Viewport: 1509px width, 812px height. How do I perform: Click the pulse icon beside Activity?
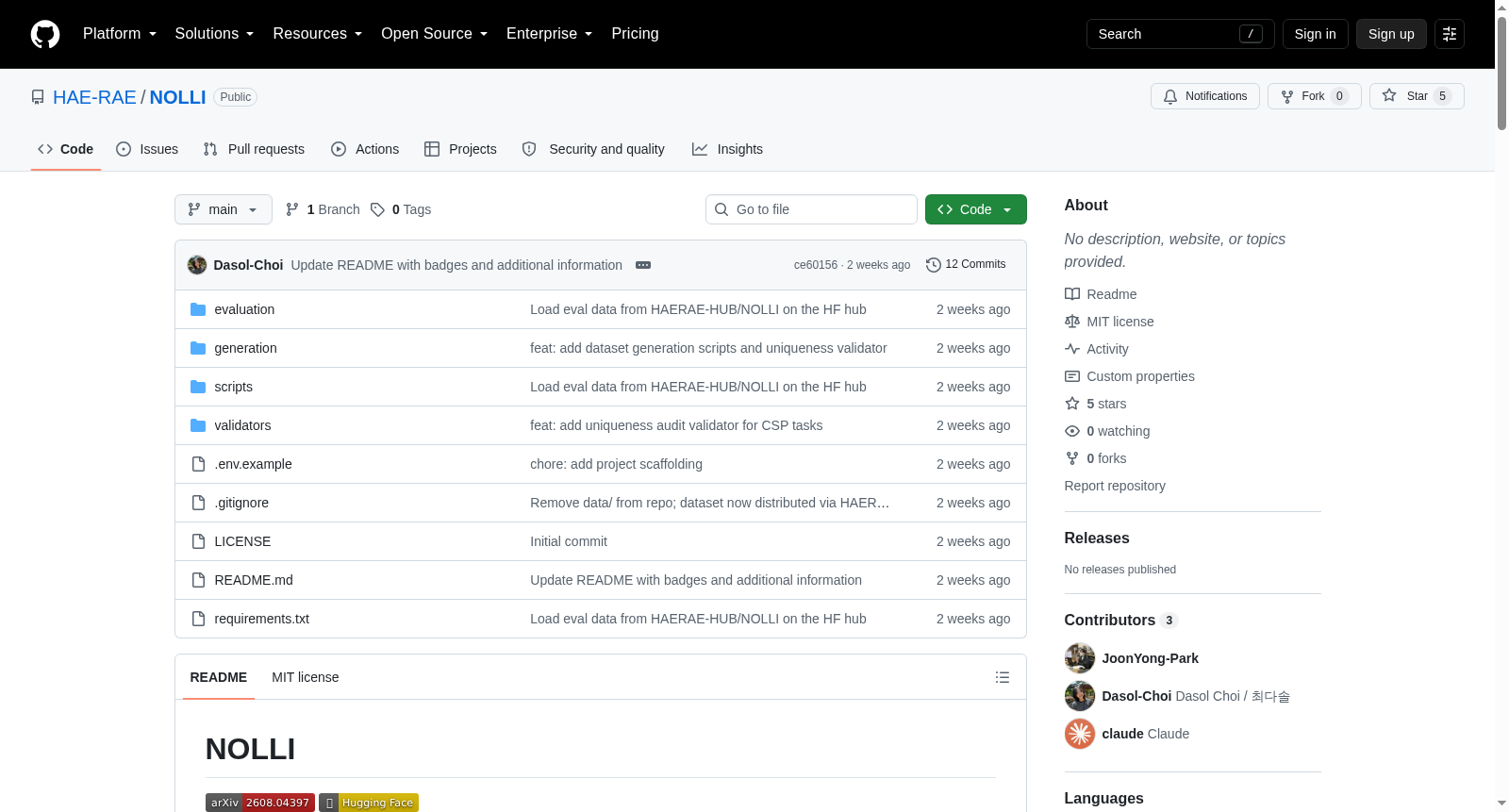pos(1072,349)
